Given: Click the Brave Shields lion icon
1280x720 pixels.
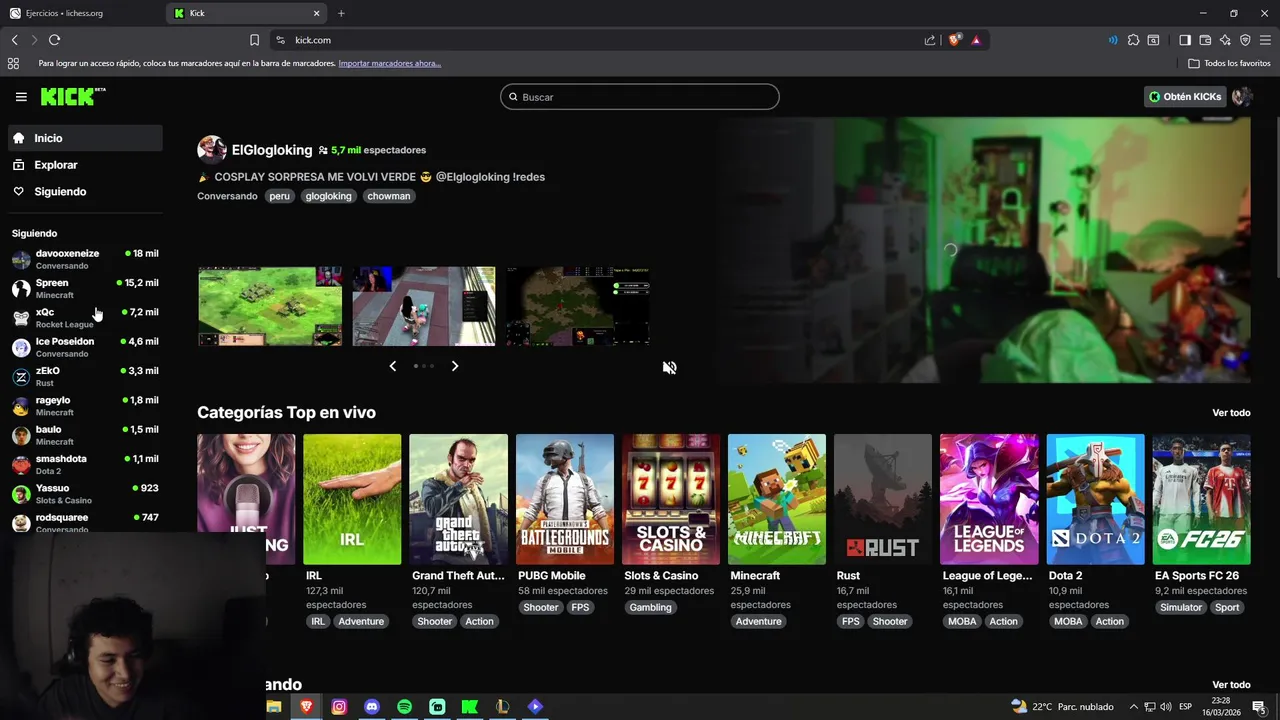Looking at the screenshot, I should click(955, 40).
